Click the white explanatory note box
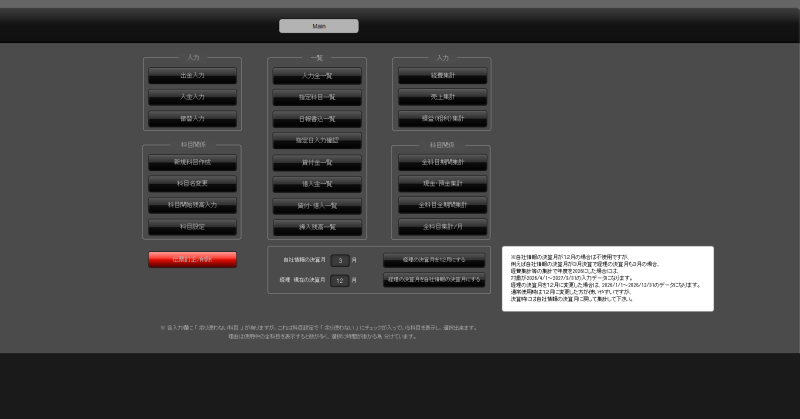This screenshot has height=419, width=800. (608, 279)
